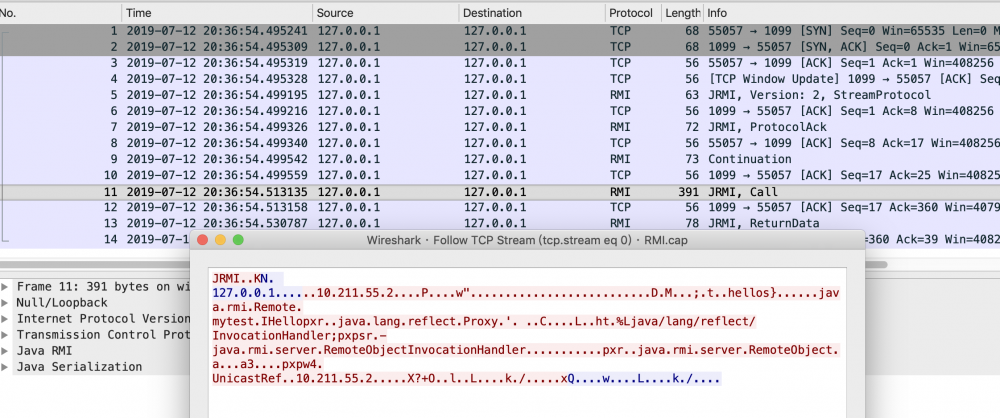Sort packets by the Protocol column
Screen dimensions: 1000x418
tap(631, 13)
